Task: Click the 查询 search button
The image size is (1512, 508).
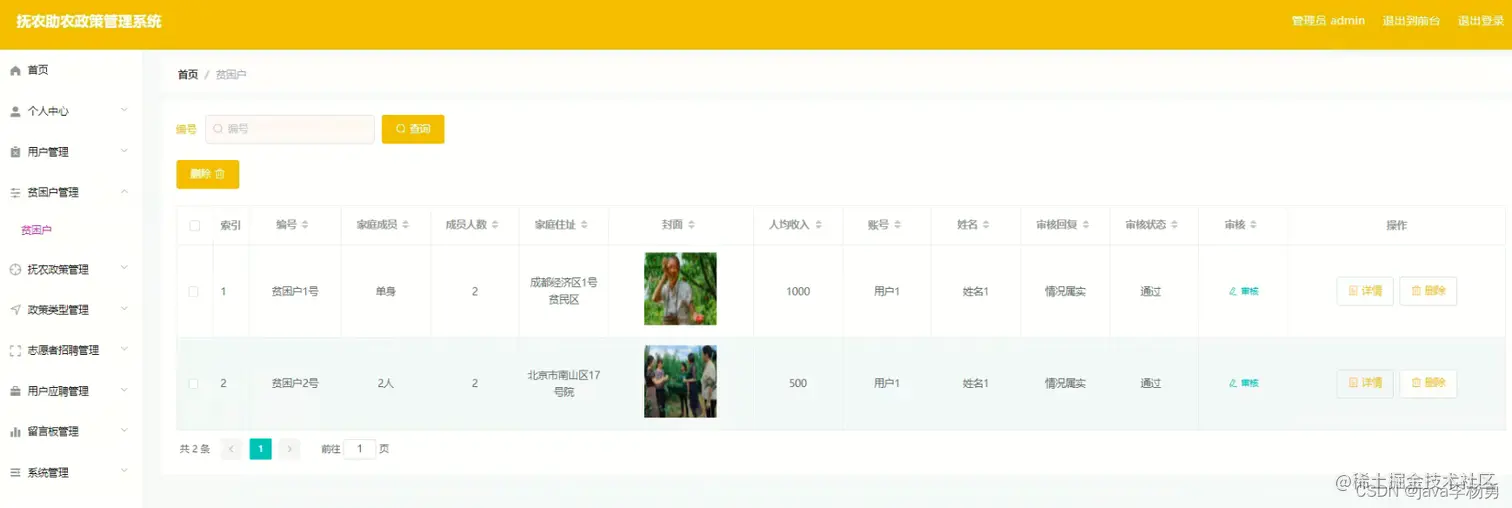Action: (x=413, y=129)
